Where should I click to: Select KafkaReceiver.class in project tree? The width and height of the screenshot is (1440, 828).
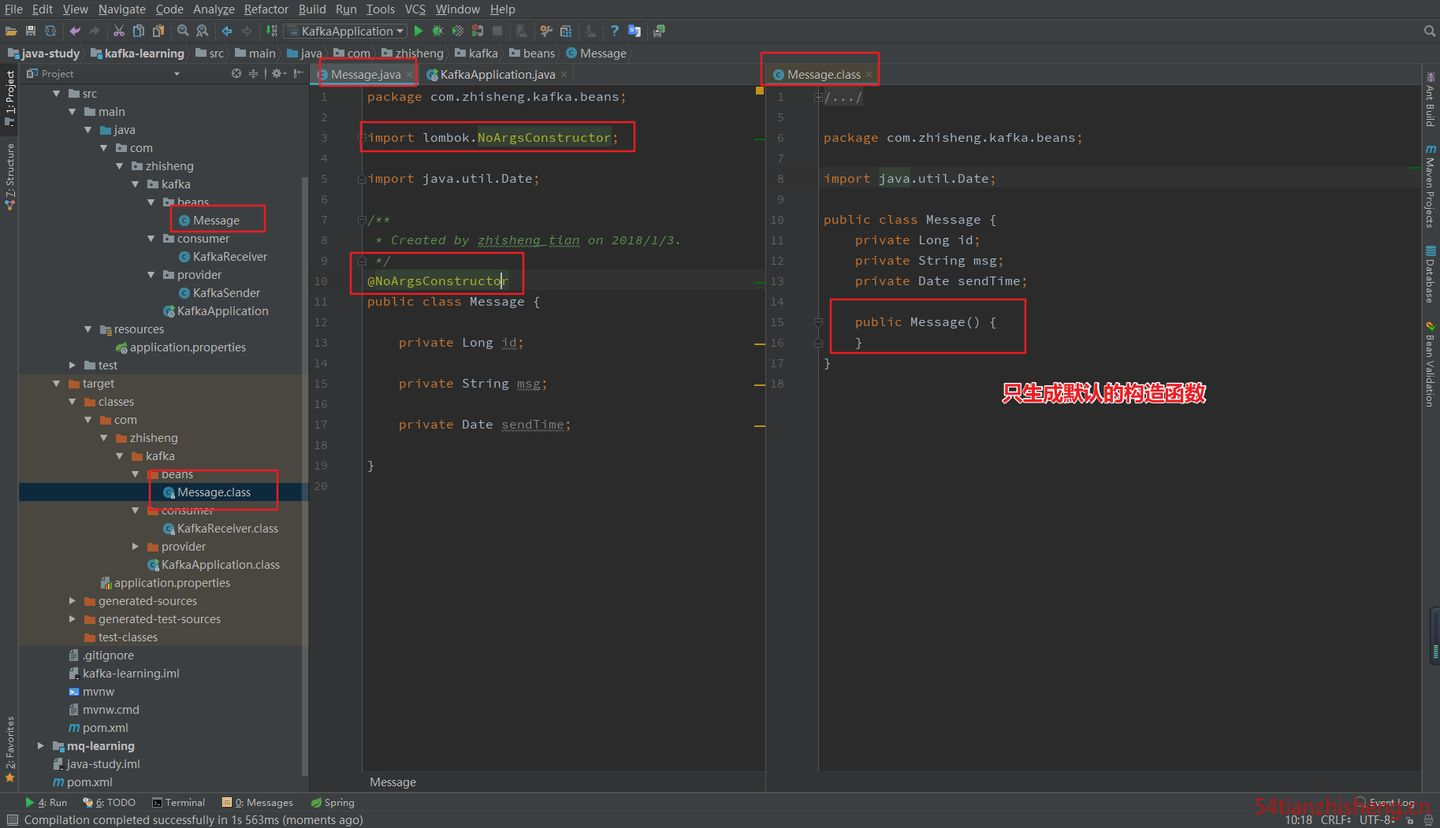(x=220, y=528)
